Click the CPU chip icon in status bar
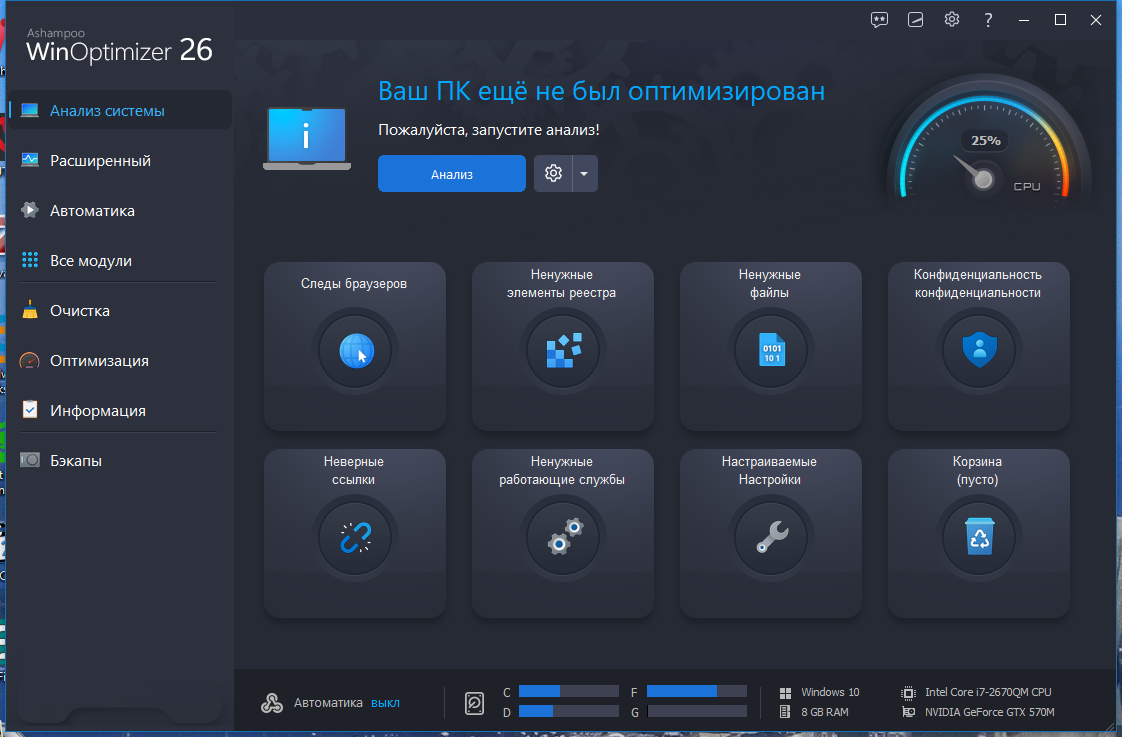1122x737 pixels. (908, 693)
